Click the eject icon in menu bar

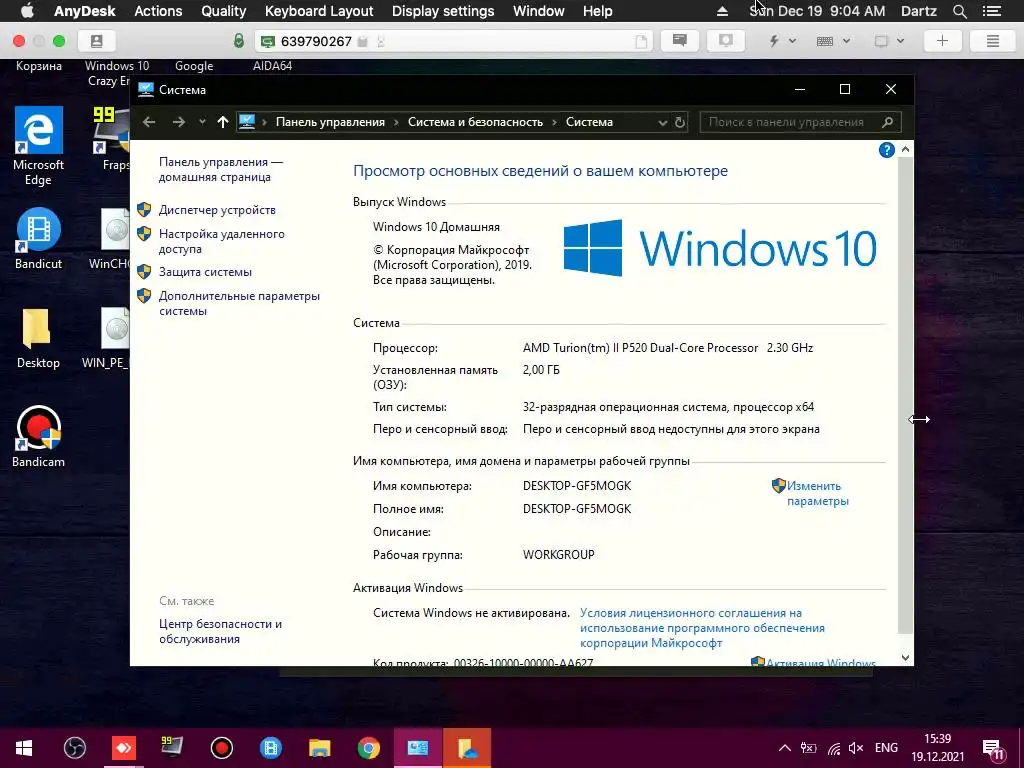(x=722, y=11)
